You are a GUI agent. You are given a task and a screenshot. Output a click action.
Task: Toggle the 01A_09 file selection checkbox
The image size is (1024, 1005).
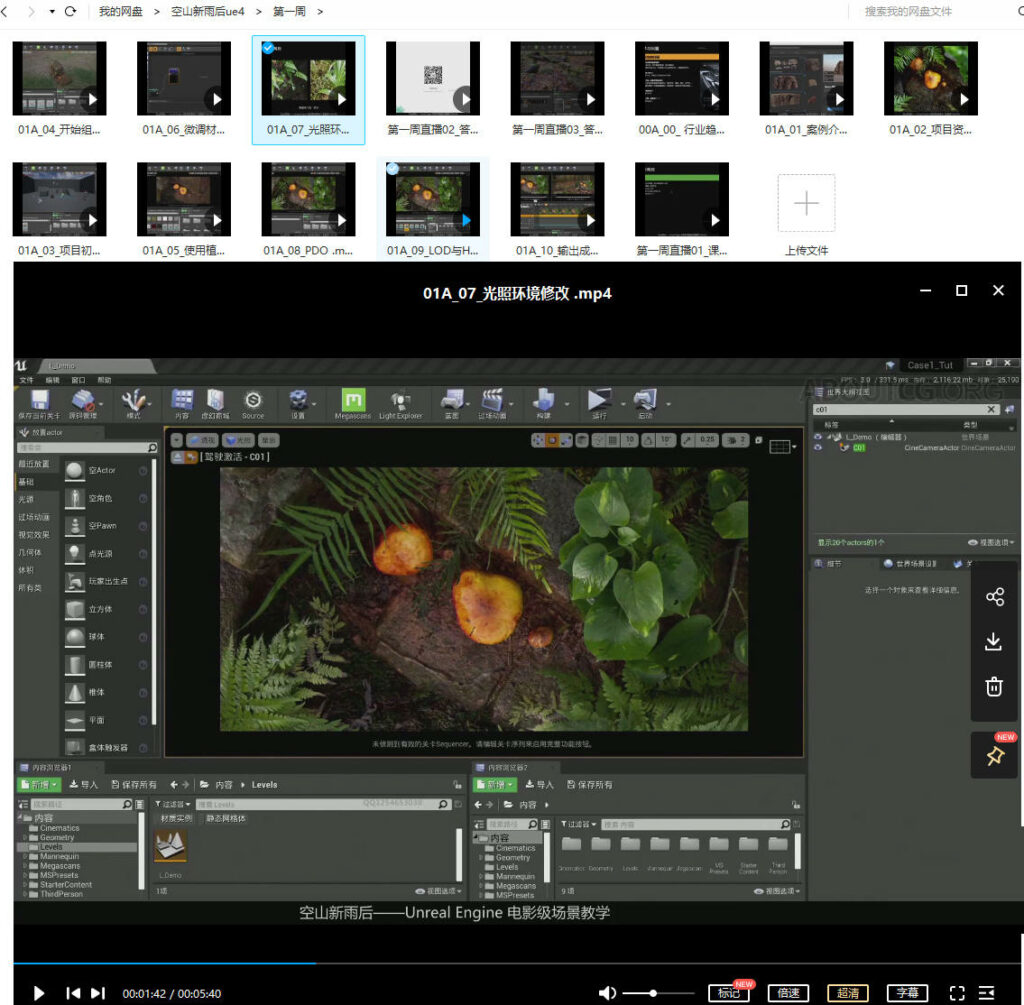click(392, 168)
